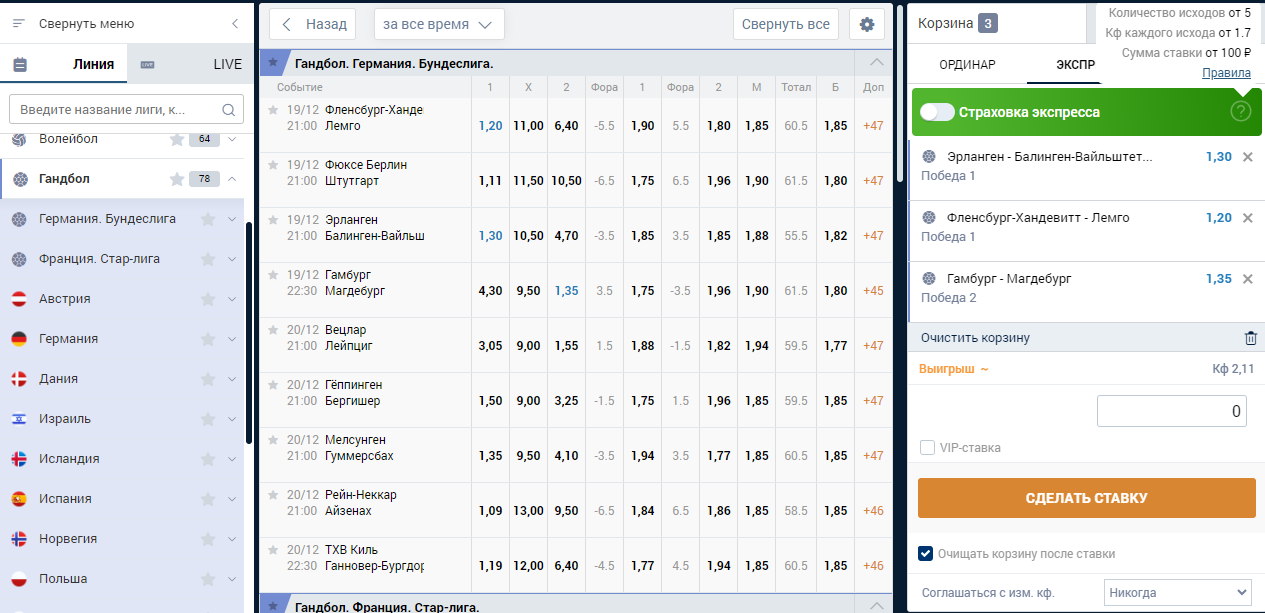The image size is (1265, 613).
Task: Click the search magnifier icon in league field
Action: pyautogui.click(x=228, y=109)
